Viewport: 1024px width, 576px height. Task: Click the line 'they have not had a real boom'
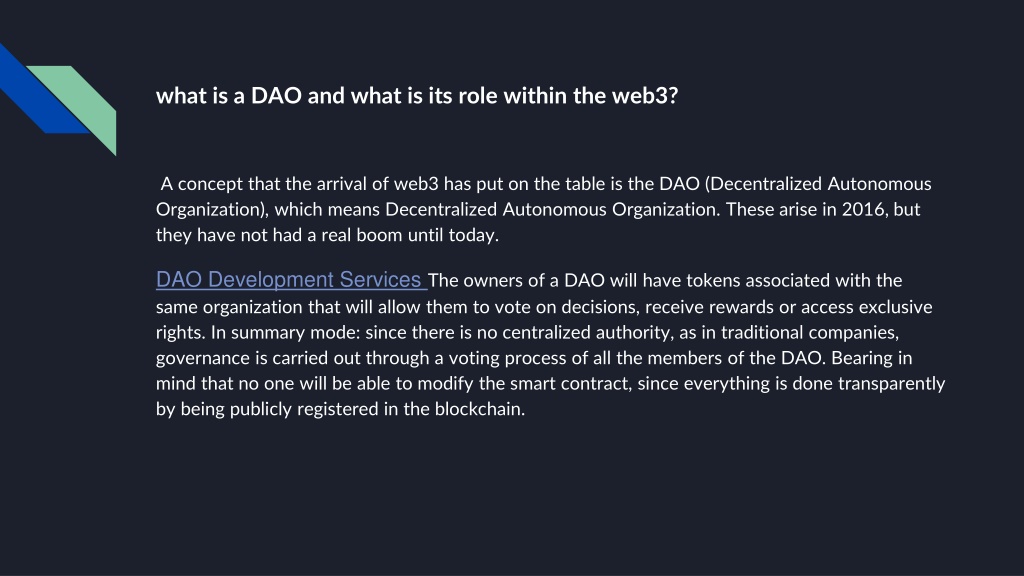327,235
